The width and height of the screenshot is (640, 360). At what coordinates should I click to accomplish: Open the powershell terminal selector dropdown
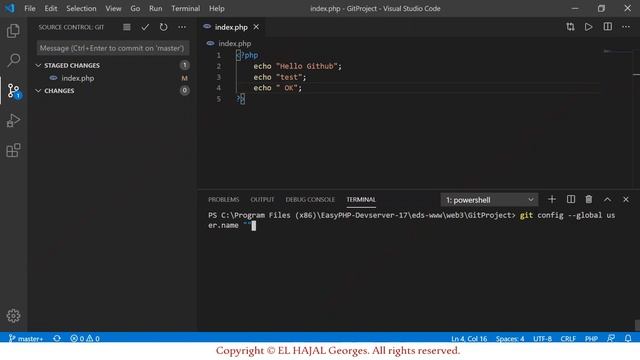point(489,200)
